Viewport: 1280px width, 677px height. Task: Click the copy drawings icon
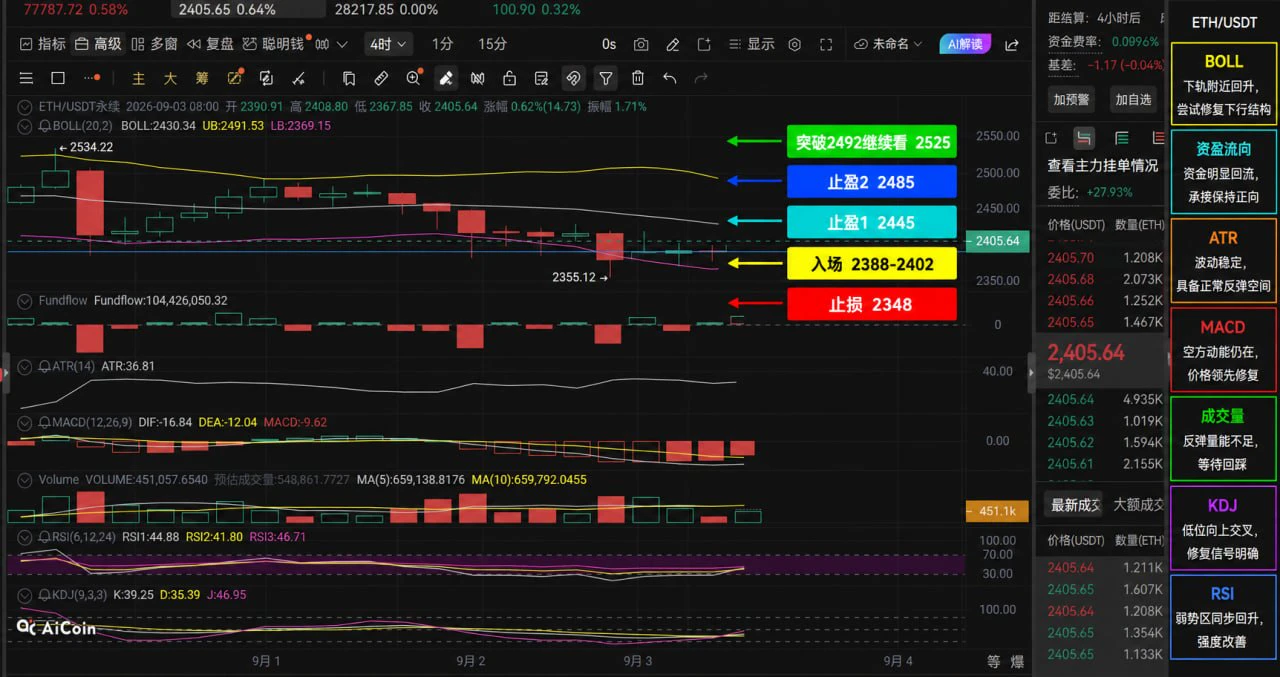coord(349,78)
